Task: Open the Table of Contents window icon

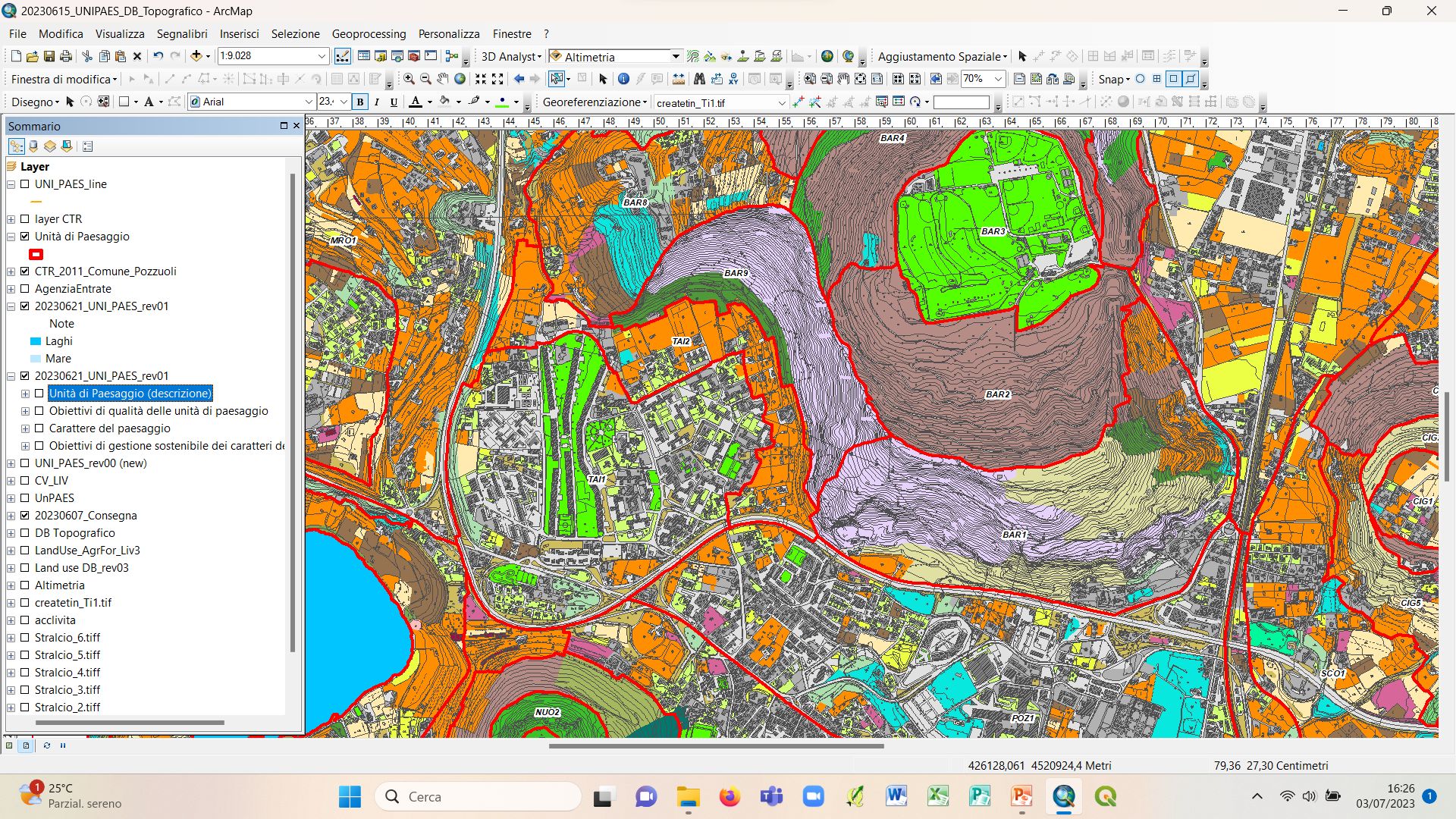Action: click(364, 56)
